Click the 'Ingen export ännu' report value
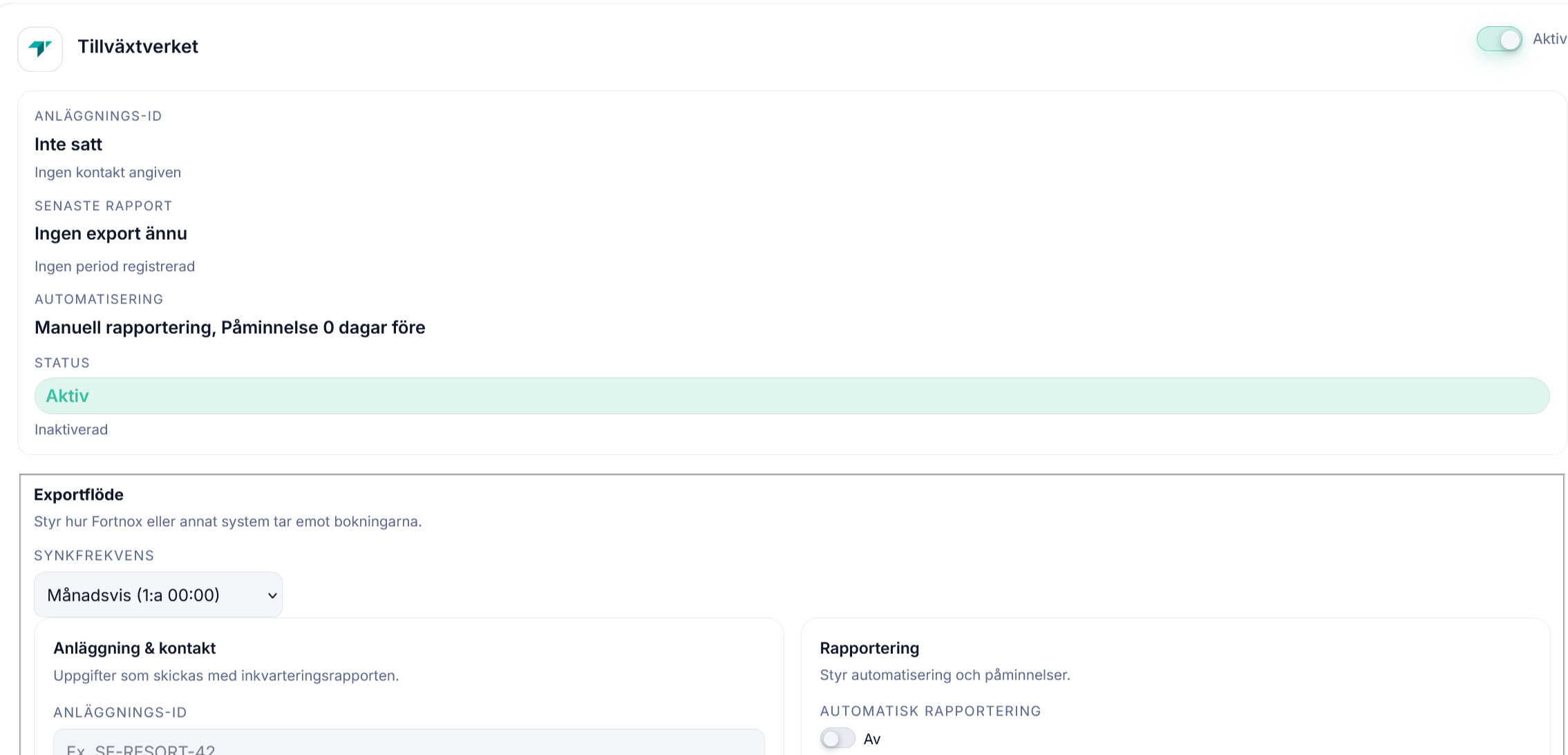 (111, 234)
